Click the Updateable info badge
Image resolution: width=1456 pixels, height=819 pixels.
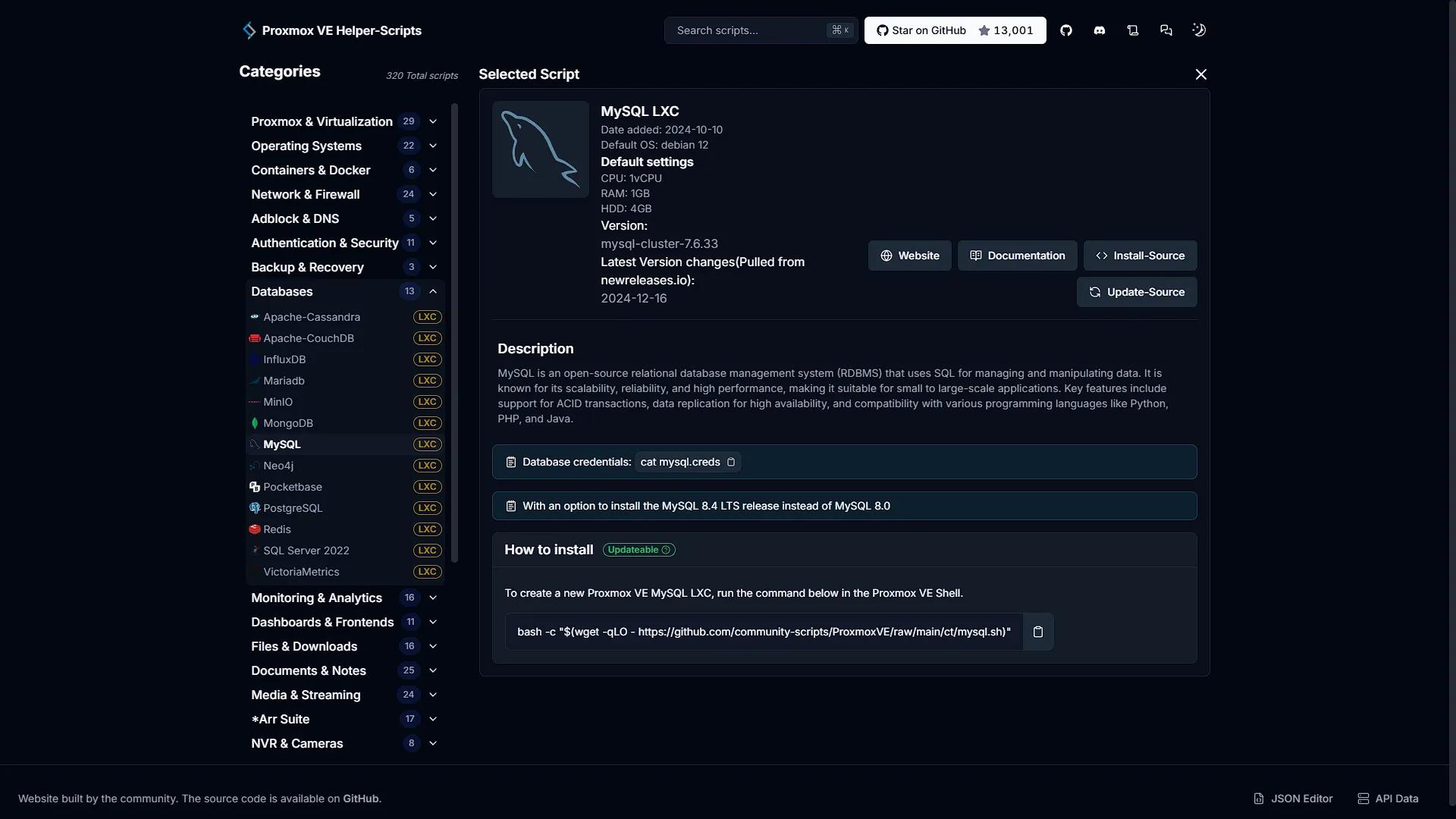point(639,550)
